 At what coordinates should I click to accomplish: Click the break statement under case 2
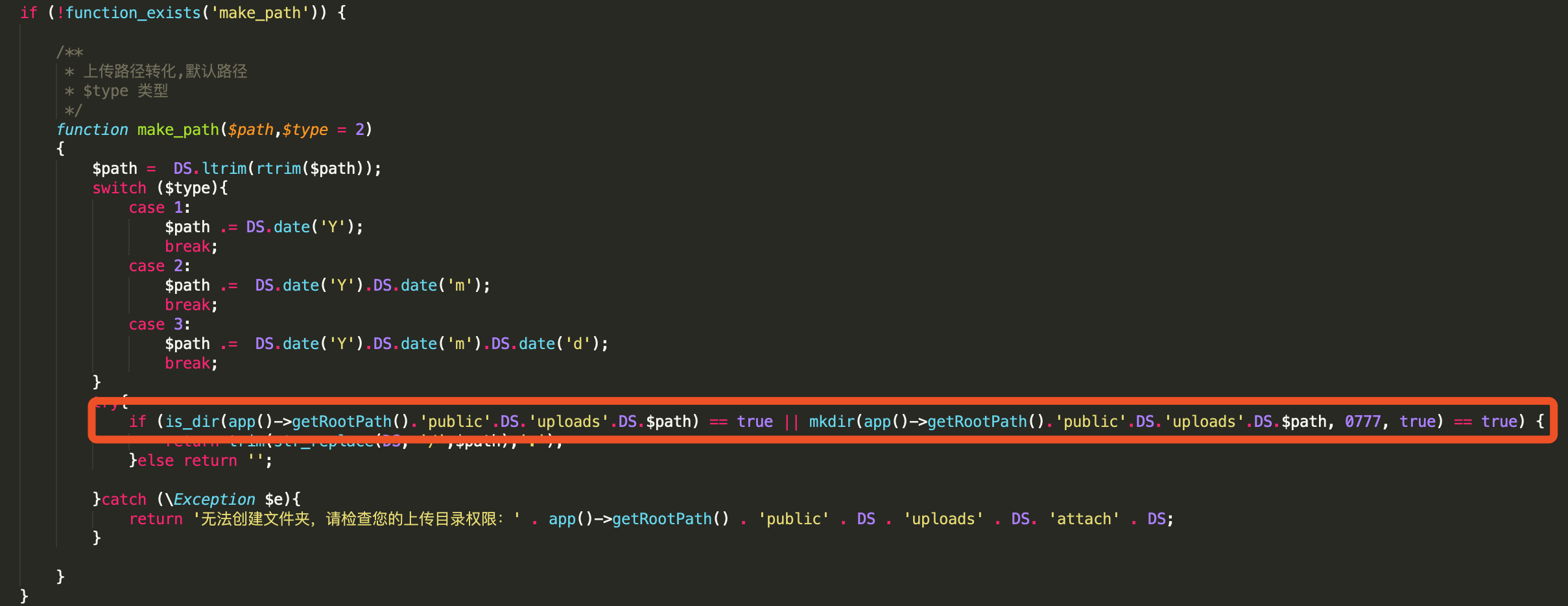point(187,305)
